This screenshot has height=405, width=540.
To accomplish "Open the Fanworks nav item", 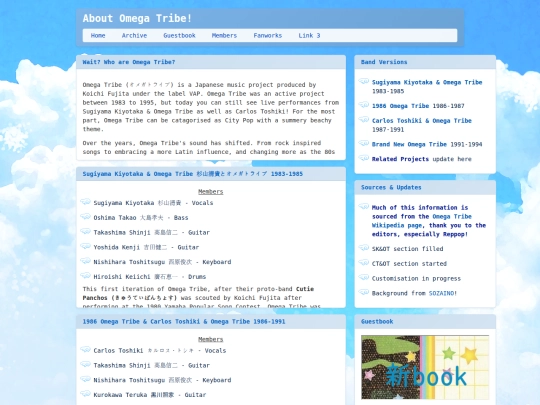I will (x=268, y=35).
